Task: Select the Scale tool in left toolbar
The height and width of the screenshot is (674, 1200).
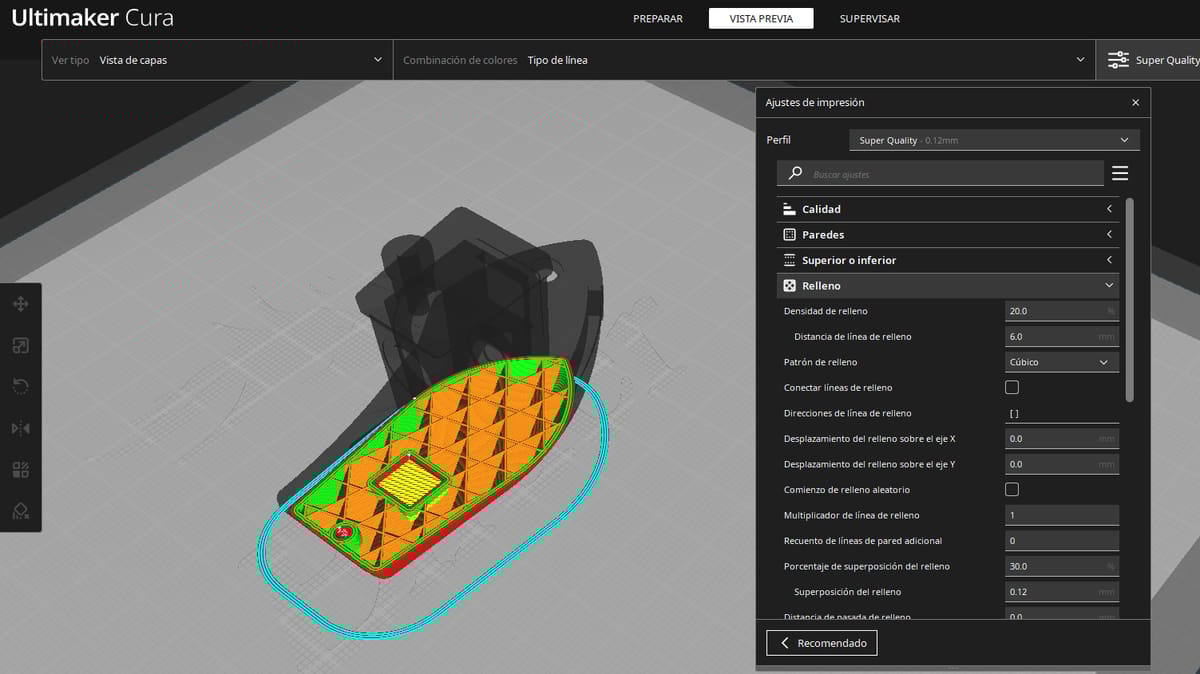Action: [20, 346]
